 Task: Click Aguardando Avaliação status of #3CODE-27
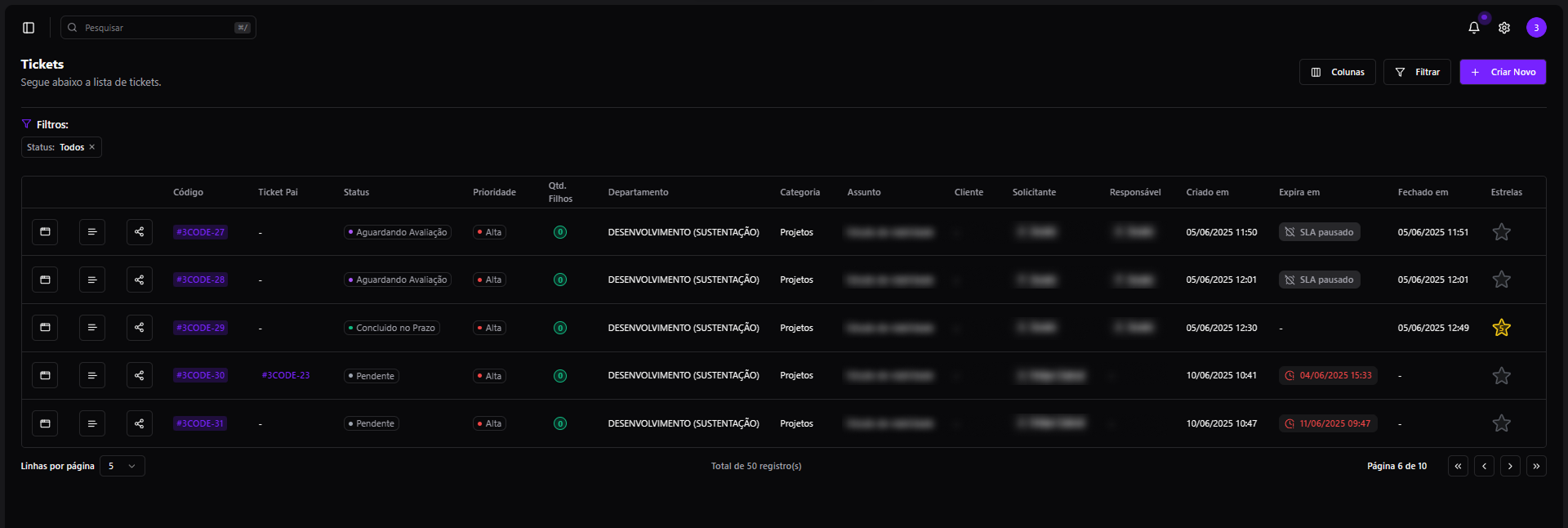(398, 232)
